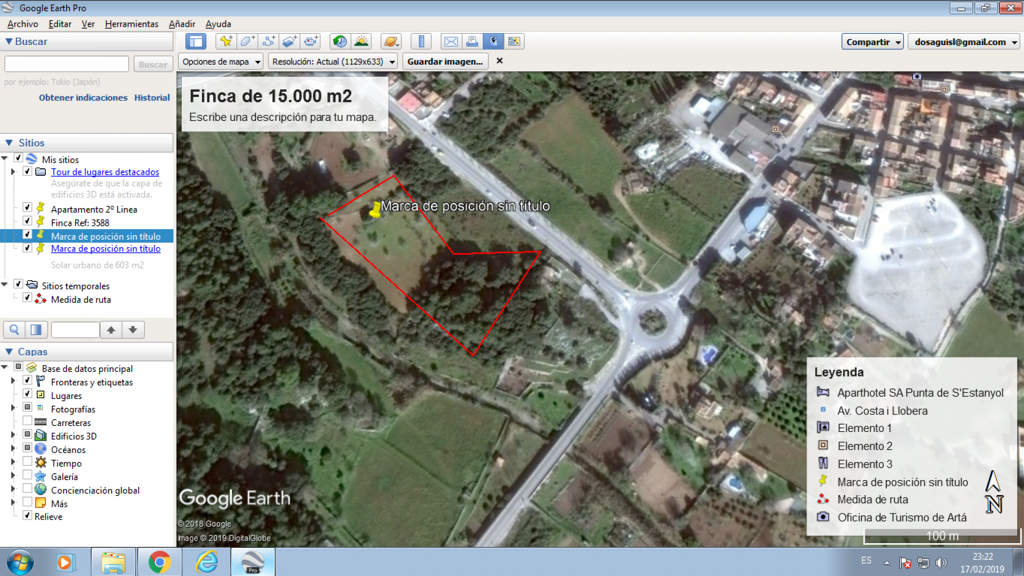Click the Guardar imagen button
1024x576 pixels.
tap(445, 61)
